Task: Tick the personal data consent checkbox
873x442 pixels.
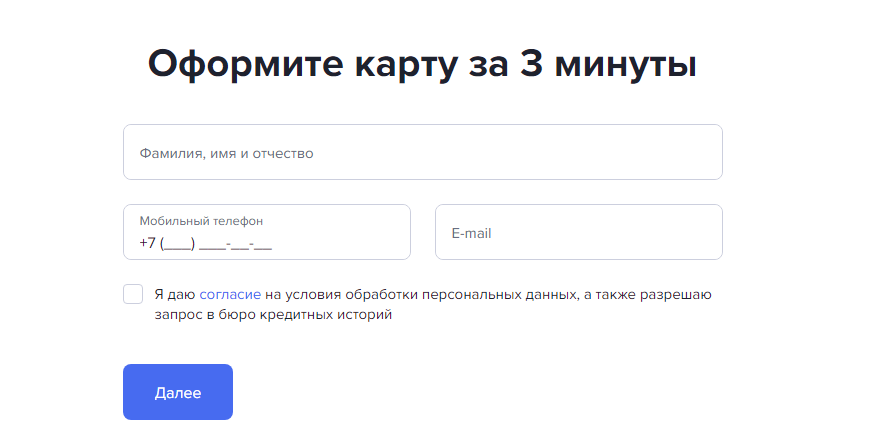Action: (133, 294)
